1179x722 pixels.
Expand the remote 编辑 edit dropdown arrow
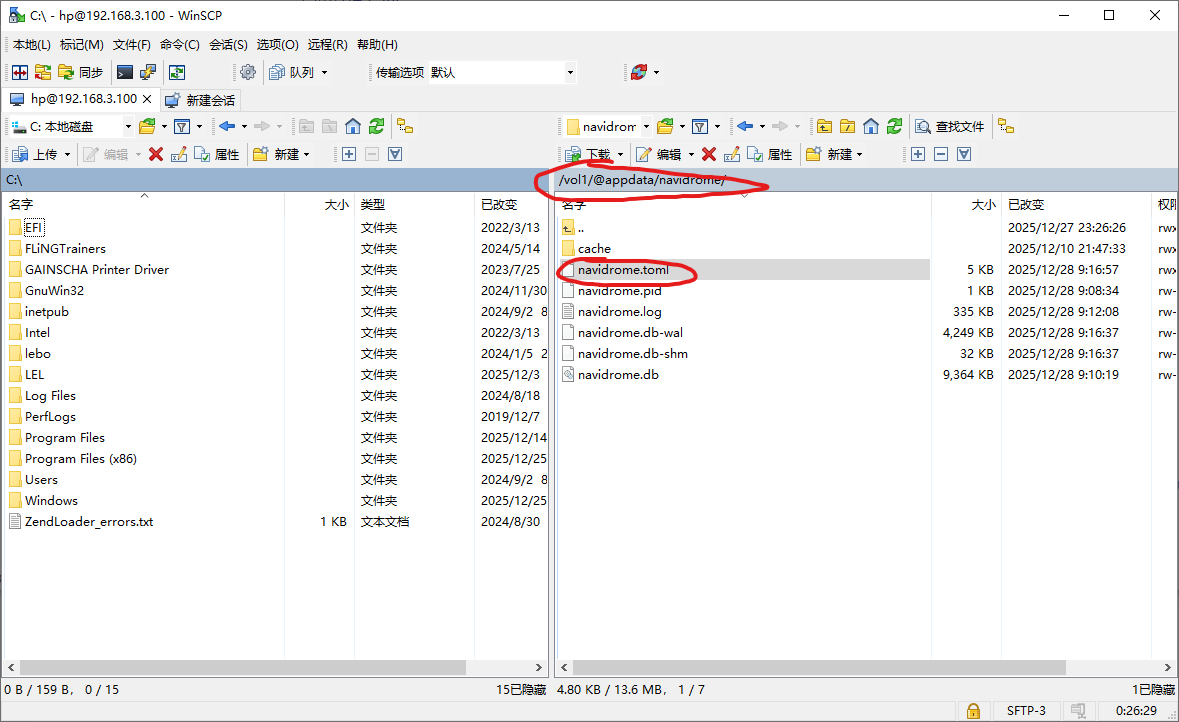691,154
